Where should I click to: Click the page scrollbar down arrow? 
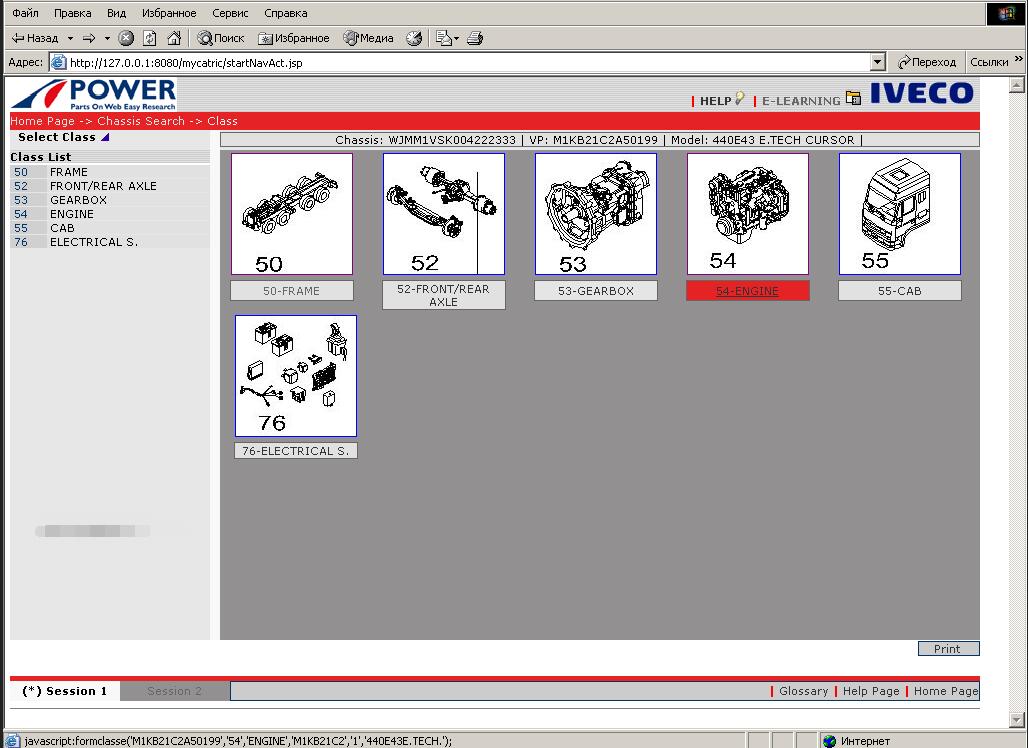pos(1016,720)
